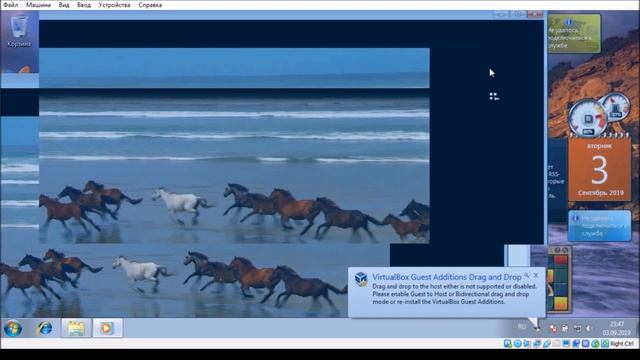Click the shared folders status icon
The image size is (640, 360).
point(556,344)
